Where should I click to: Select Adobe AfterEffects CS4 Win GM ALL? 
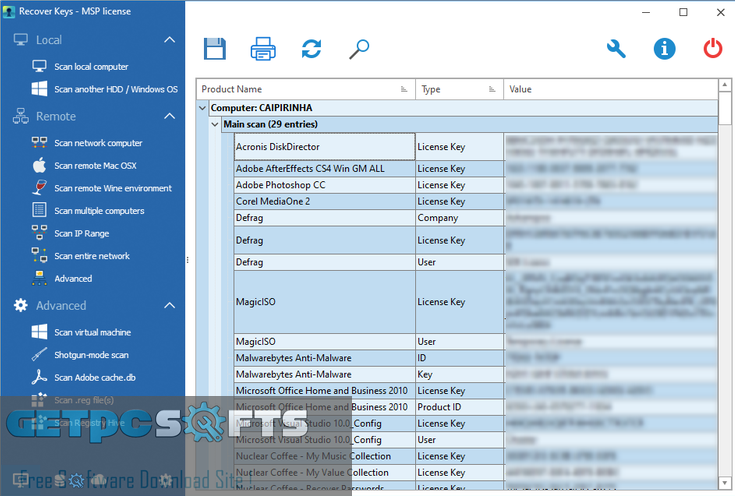476,168
